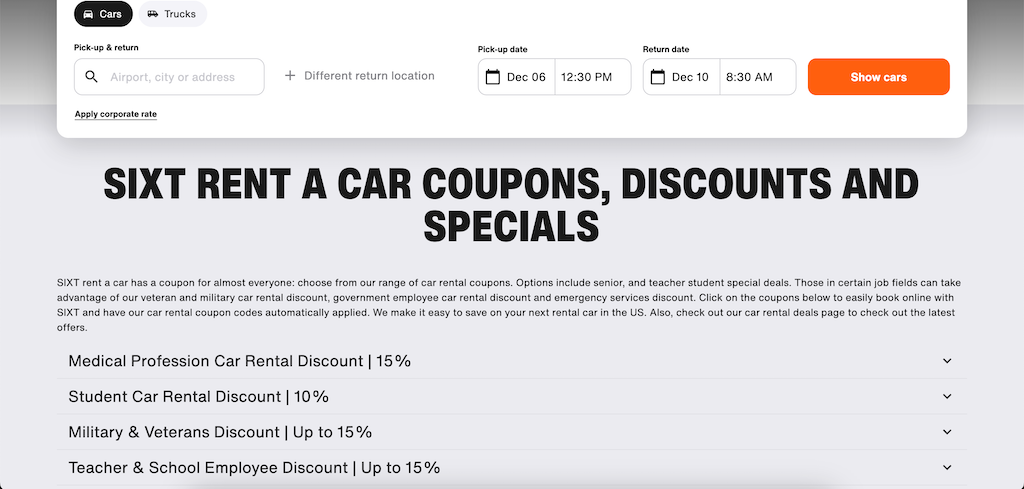
Task: Change pick-up time 12:30 PM
Action: pyautogui.click(x=593, y=77)
